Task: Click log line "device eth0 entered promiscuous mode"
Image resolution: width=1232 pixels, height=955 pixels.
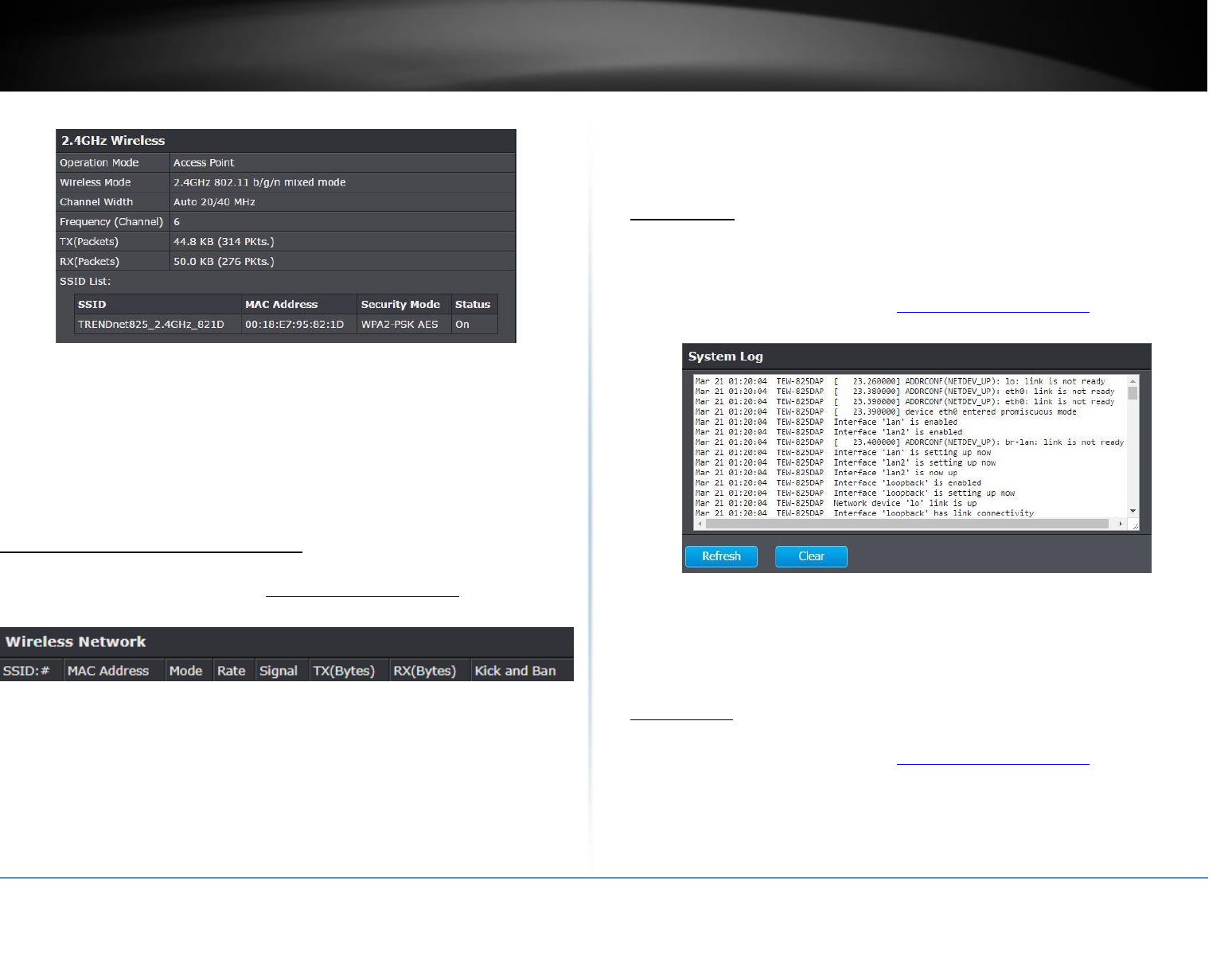Action: [886, 411]
